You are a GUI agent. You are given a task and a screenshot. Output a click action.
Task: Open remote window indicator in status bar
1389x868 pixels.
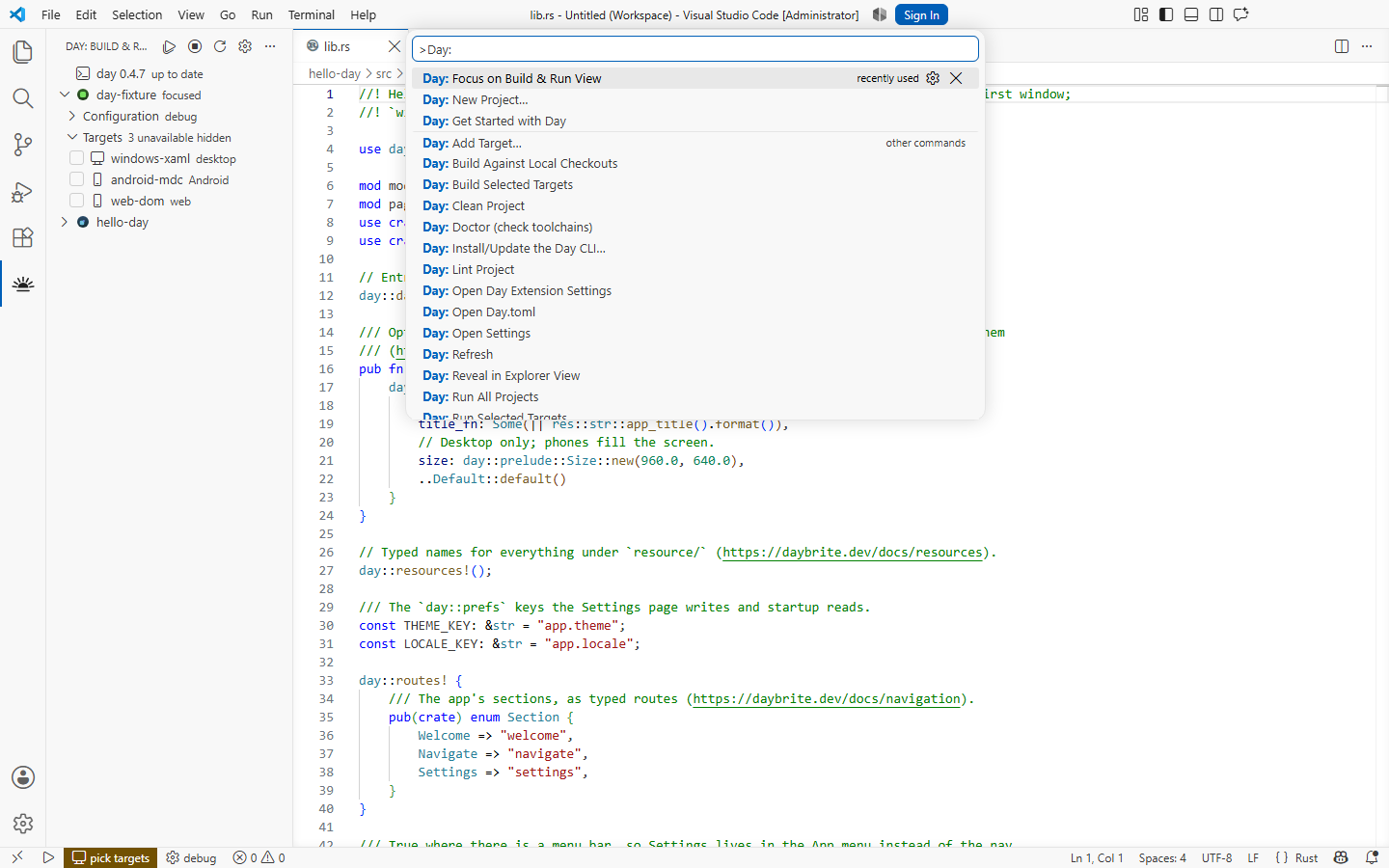[16, 857]
